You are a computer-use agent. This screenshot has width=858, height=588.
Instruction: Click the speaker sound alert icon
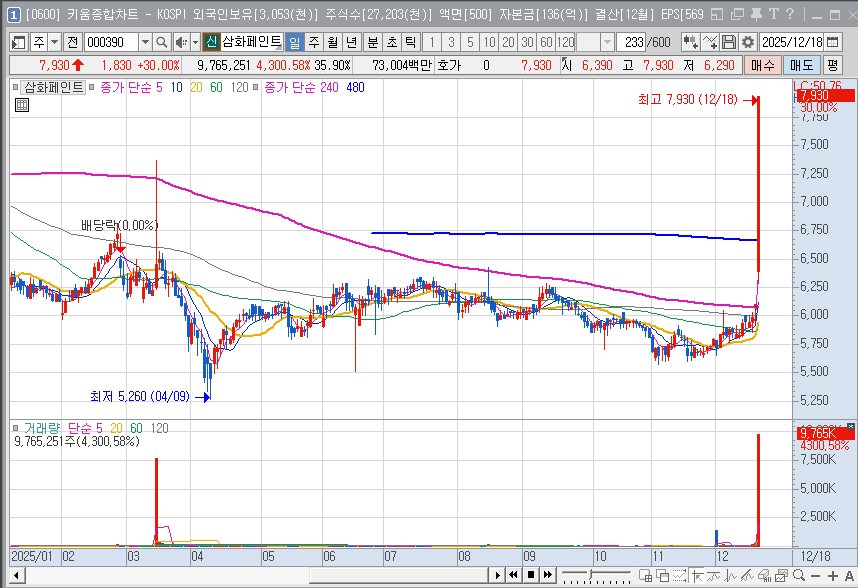tap(181, 42)
